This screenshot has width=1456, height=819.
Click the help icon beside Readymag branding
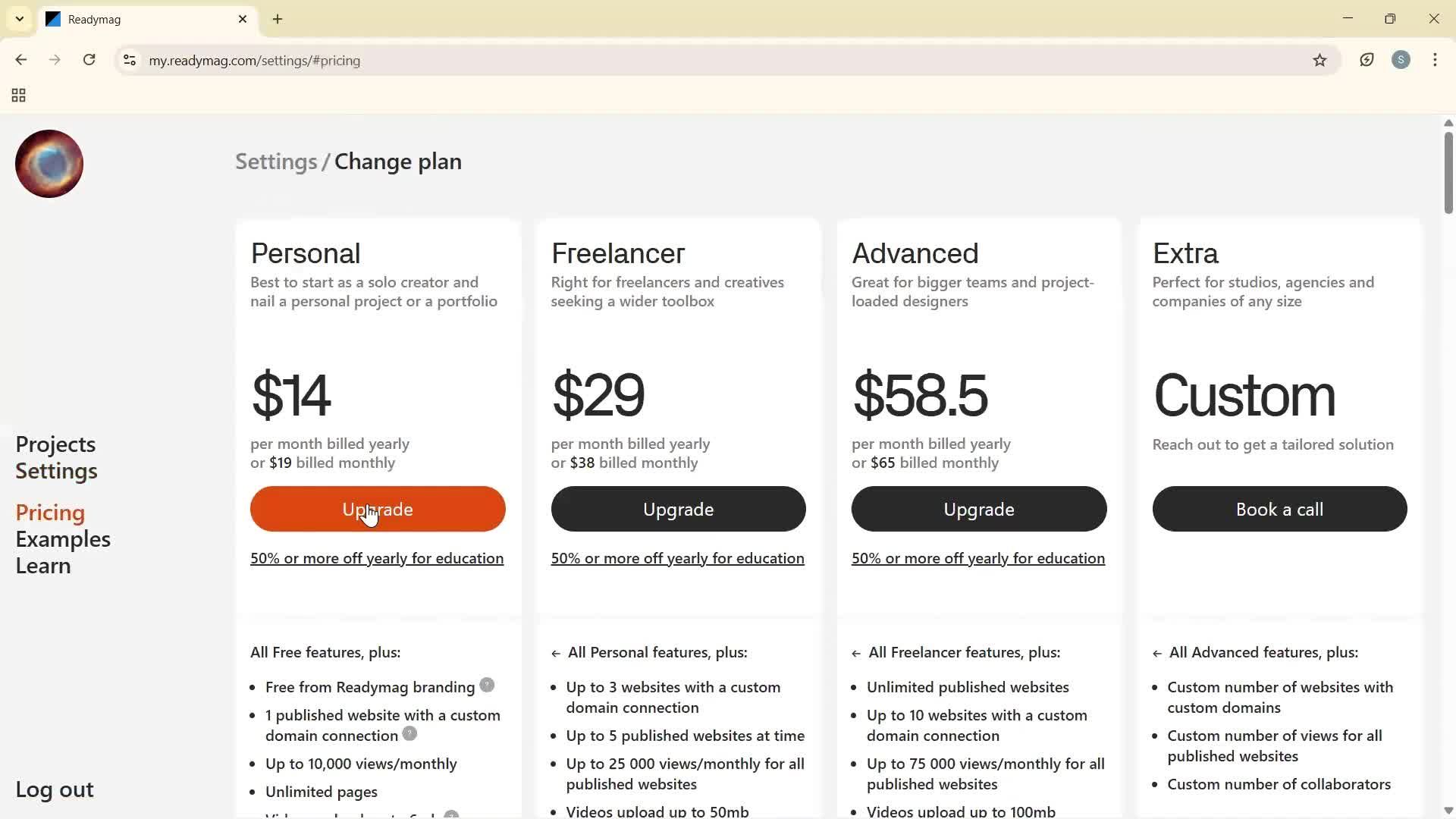[x=487, y=686]
